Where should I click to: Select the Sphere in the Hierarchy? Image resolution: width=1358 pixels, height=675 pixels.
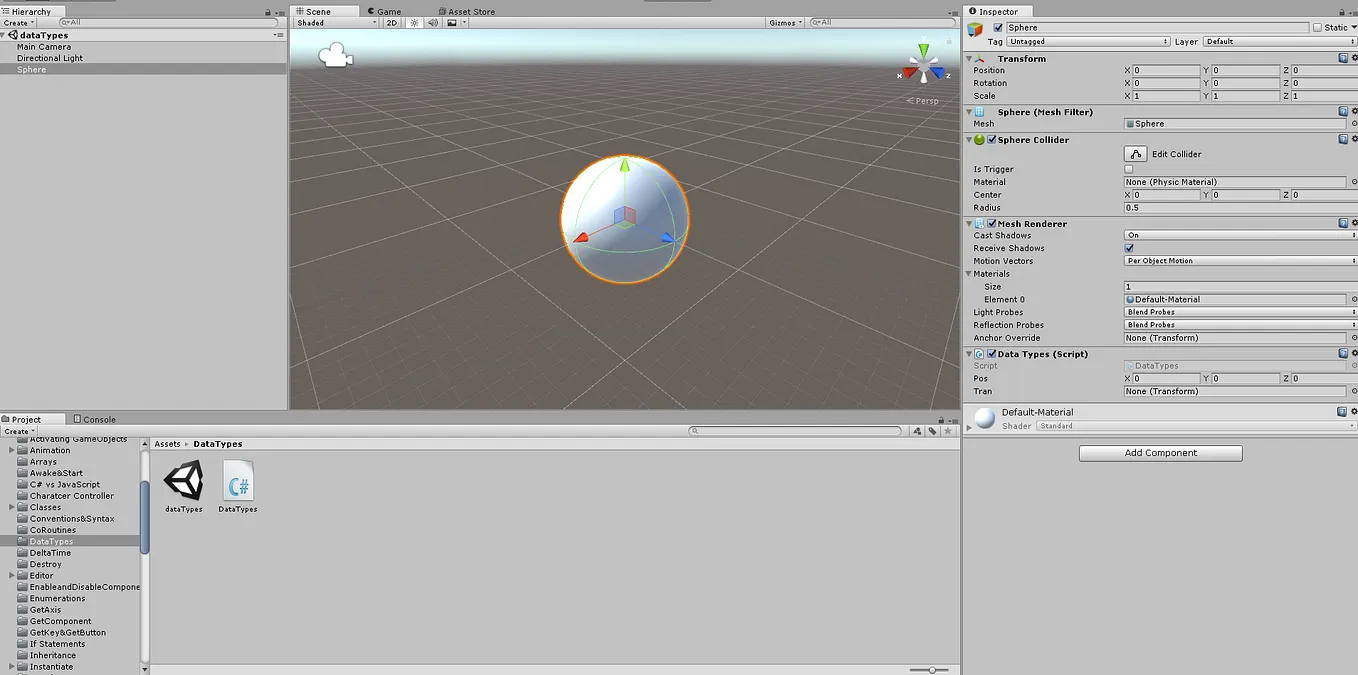pos(31,69)
